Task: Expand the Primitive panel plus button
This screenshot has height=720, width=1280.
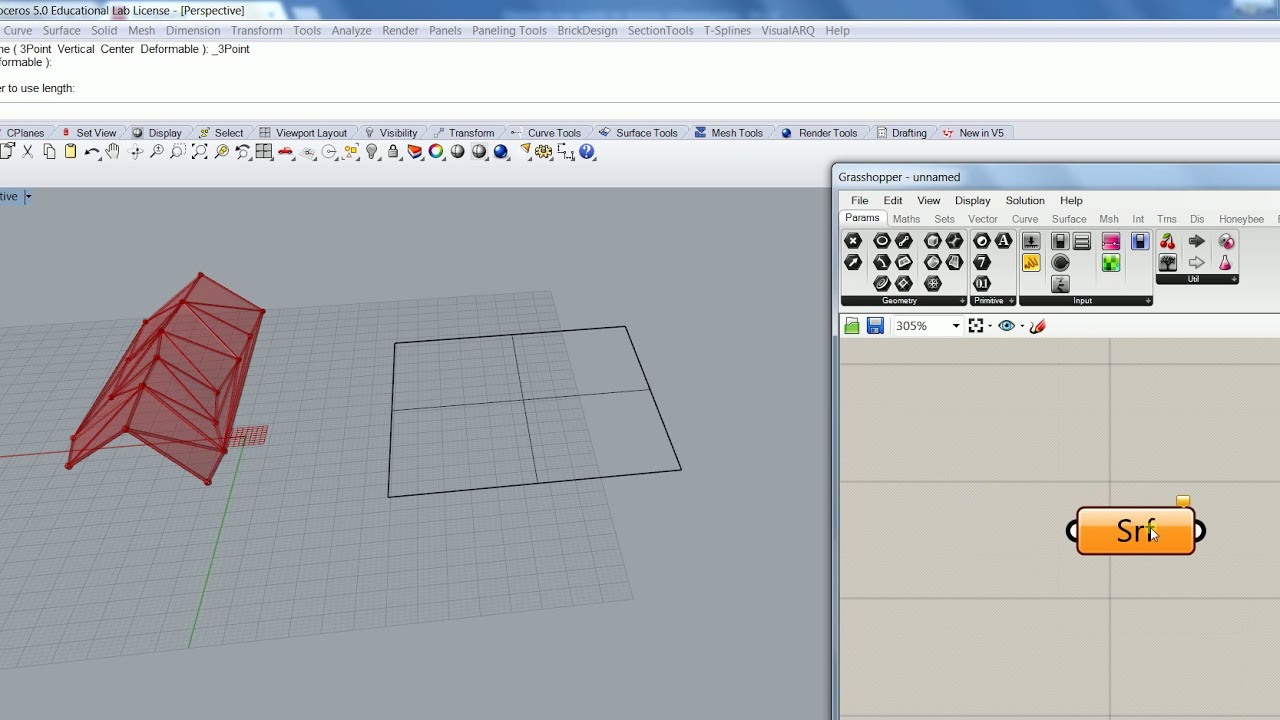Action: coord(1011,301)
